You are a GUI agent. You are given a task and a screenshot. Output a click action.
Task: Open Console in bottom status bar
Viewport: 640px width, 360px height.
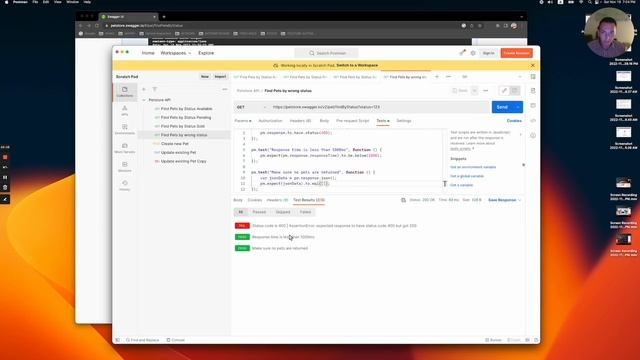[176, 340]
